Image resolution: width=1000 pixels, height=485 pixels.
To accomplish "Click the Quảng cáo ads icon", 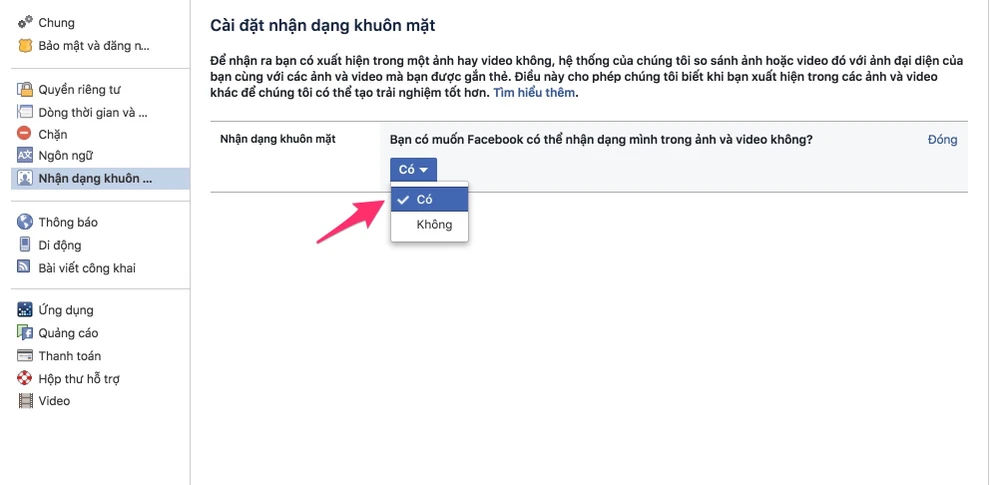I will coord(25,332).
